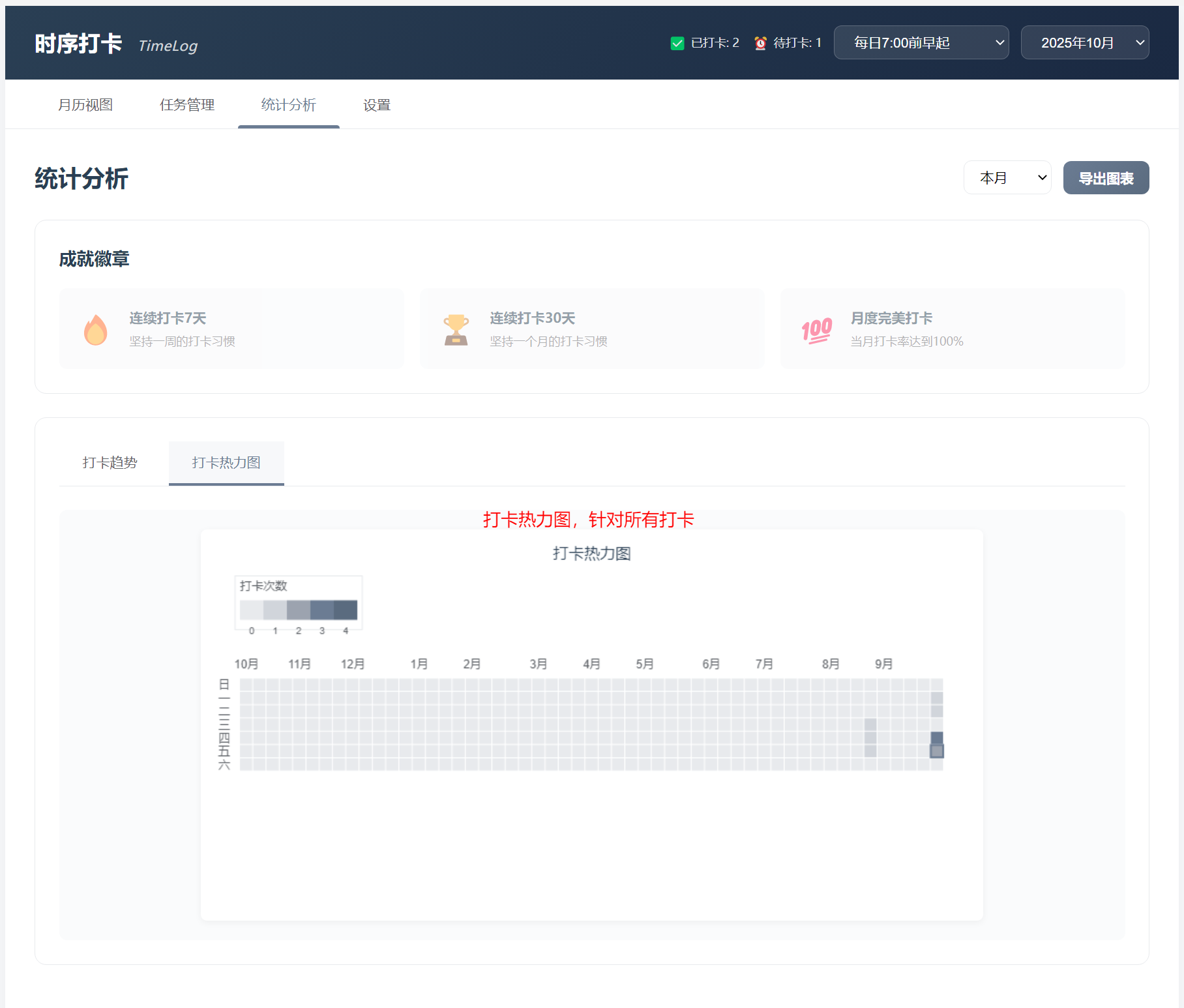Click the highlighted outlined cell in the heatmap
This screenshot has height=1008, width=1184.
(x=937, y=751)
